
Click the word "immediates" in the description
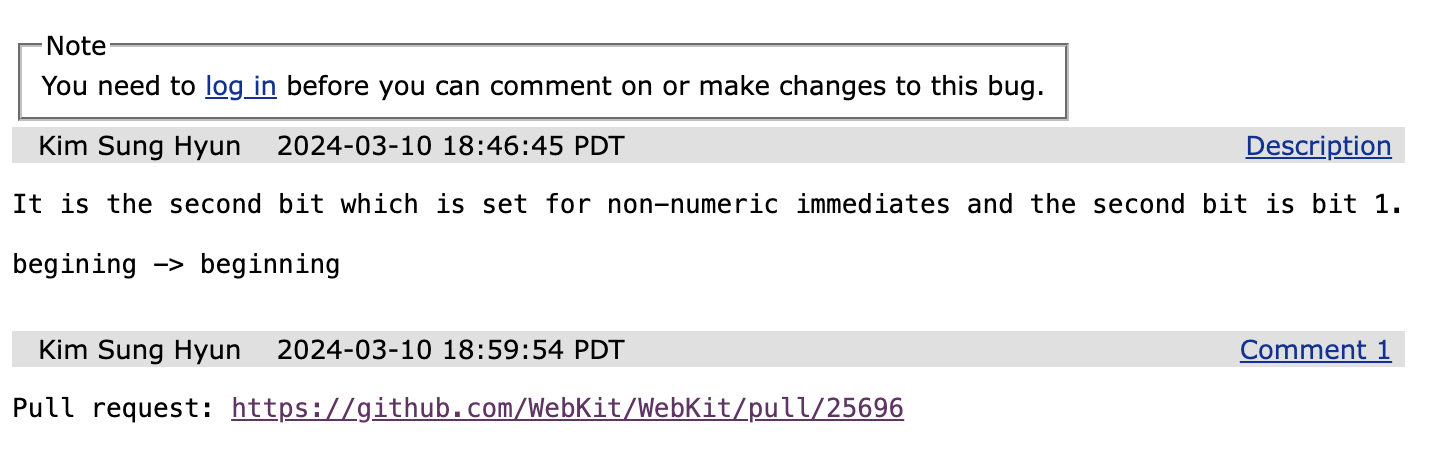(x=873, y=205)
